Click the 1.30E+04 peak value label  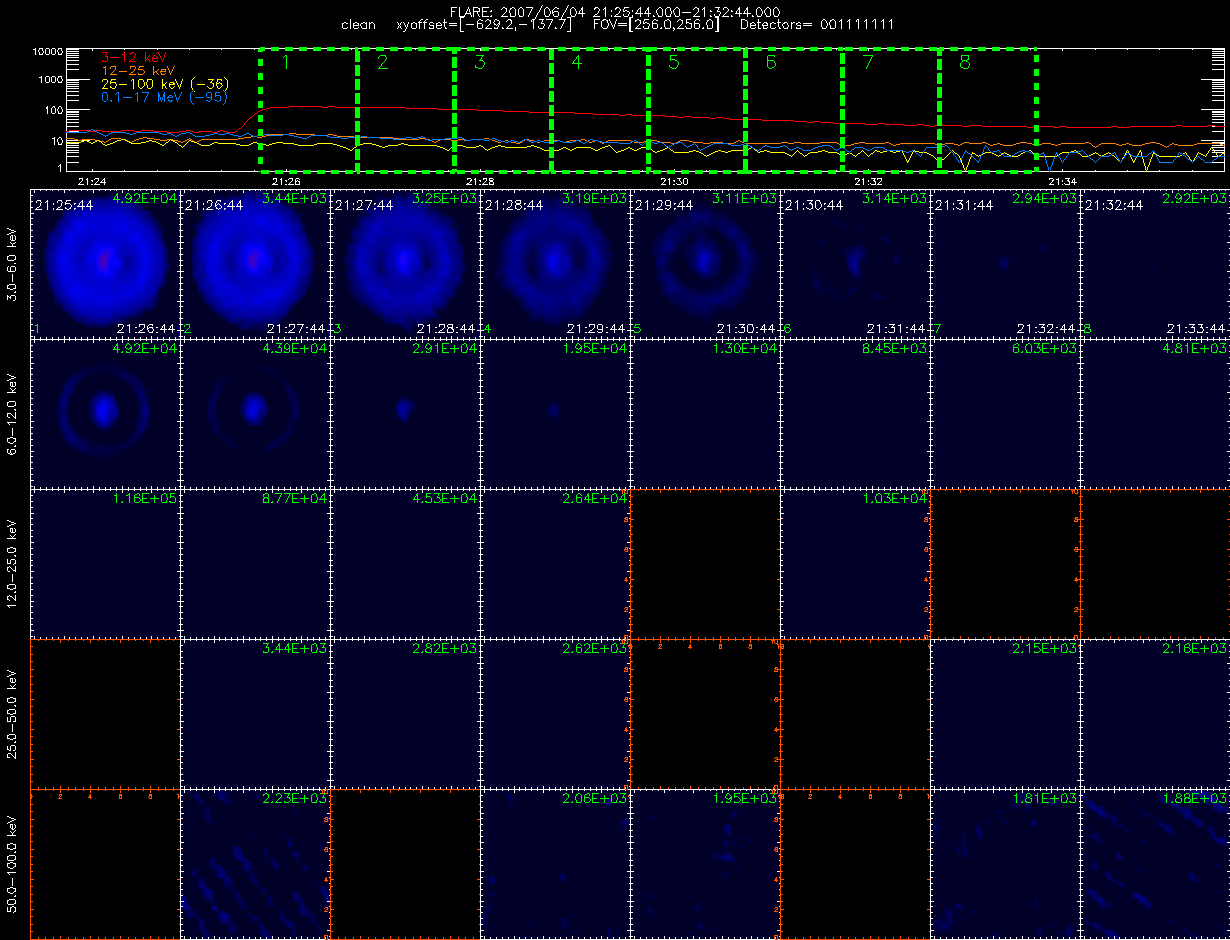[746, 349]
